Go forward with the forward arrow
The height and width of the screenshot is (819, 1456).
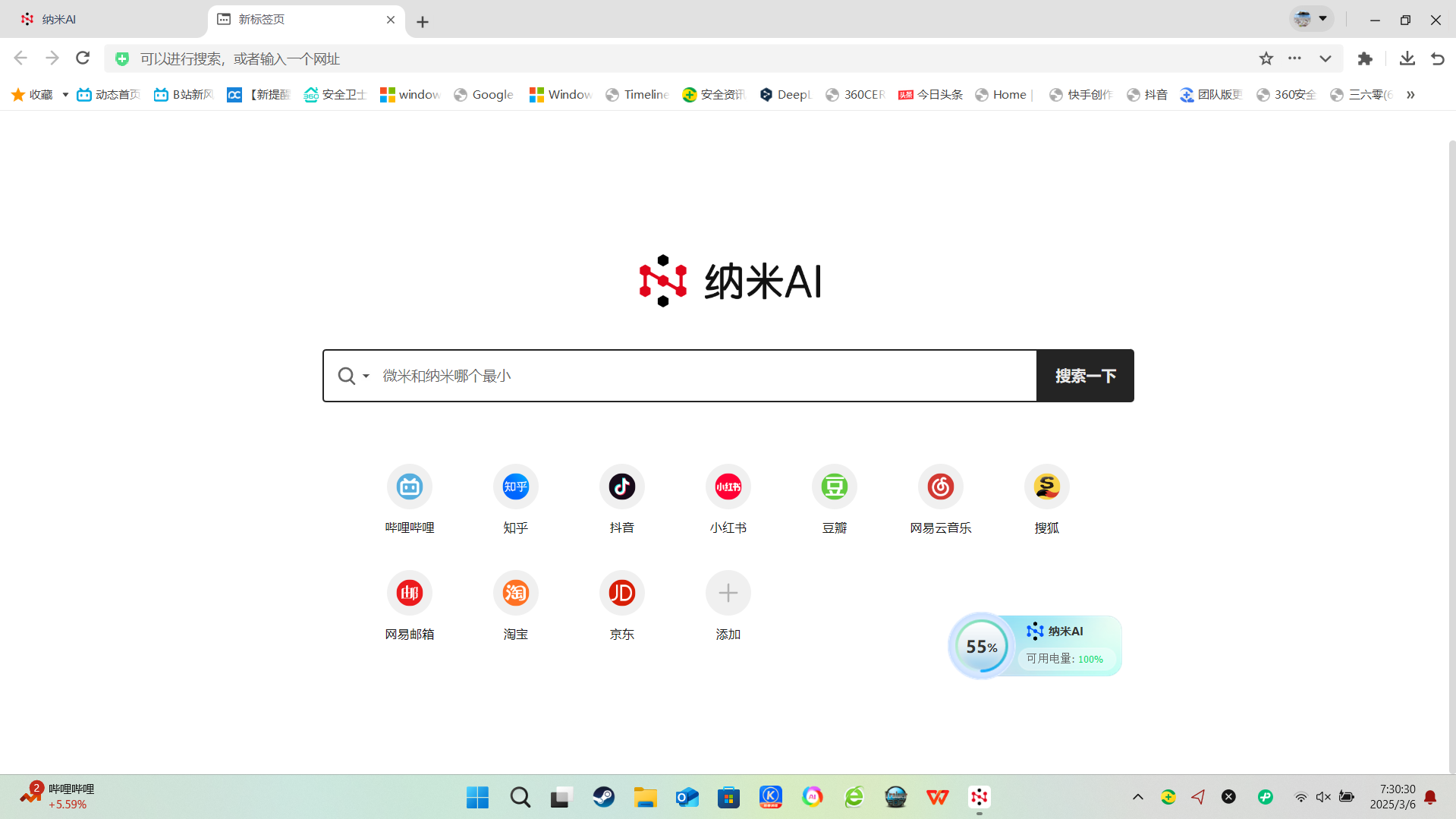coord(52,58)
